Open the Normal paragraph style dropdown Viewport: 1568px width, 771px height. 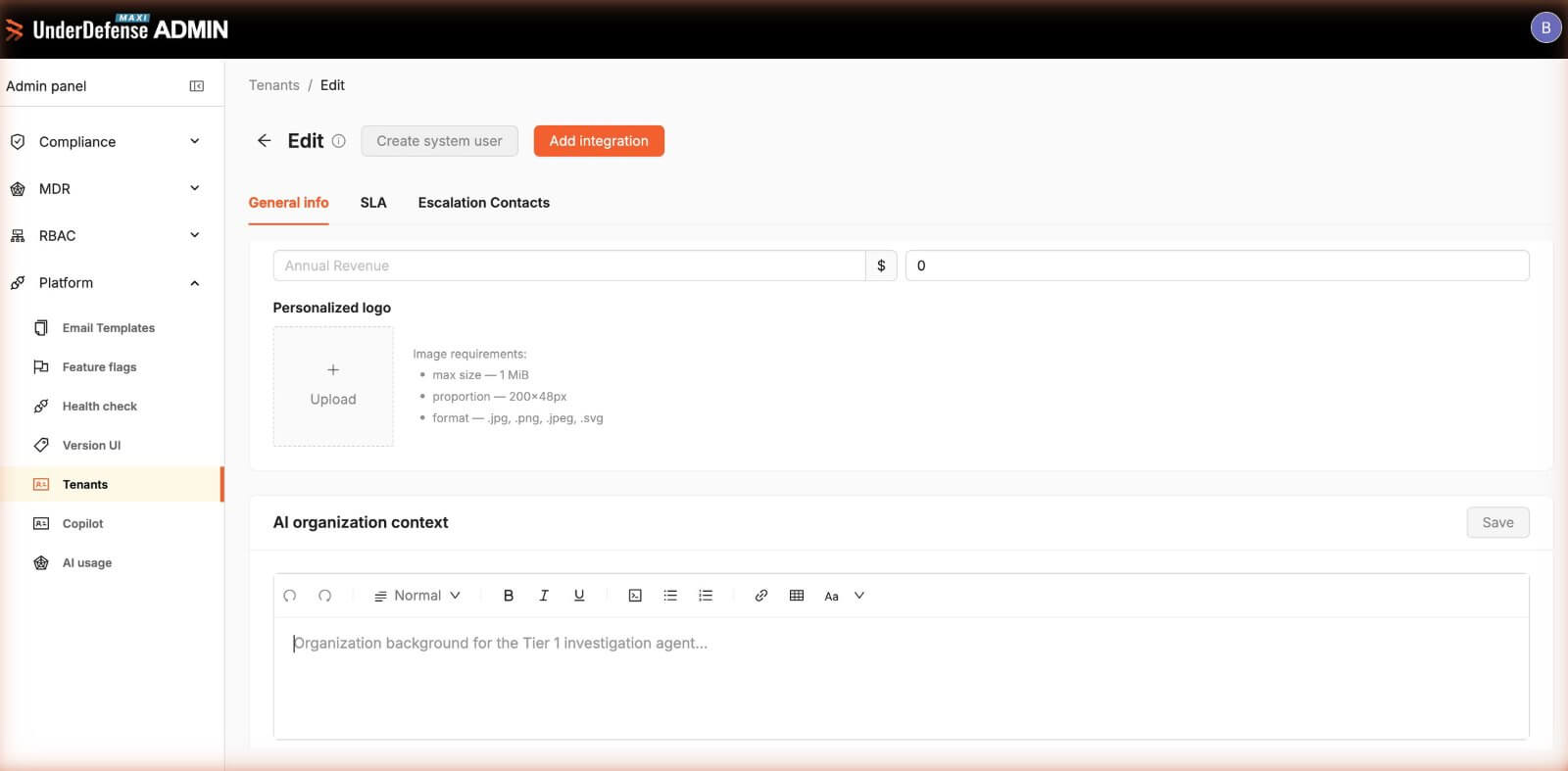pos(417,596)
